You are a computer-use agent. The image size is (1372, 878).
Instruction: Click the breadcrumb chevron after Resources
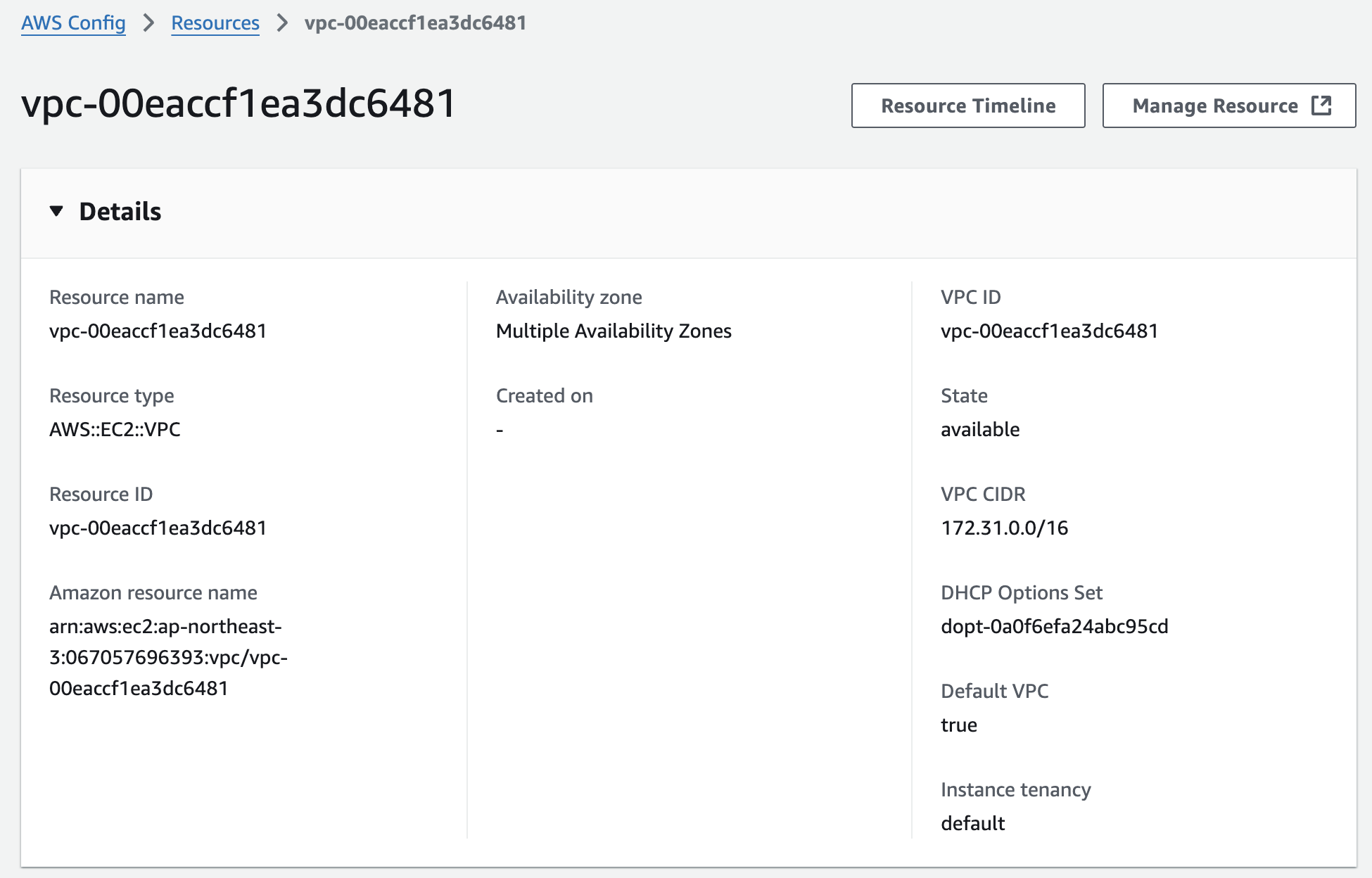point(282,23)
